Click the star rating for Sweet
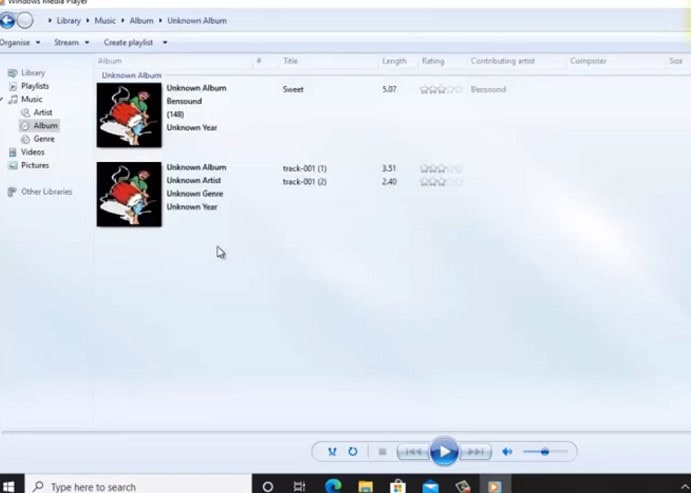Viewport: 691px width, 493px height. pos(441,89)
